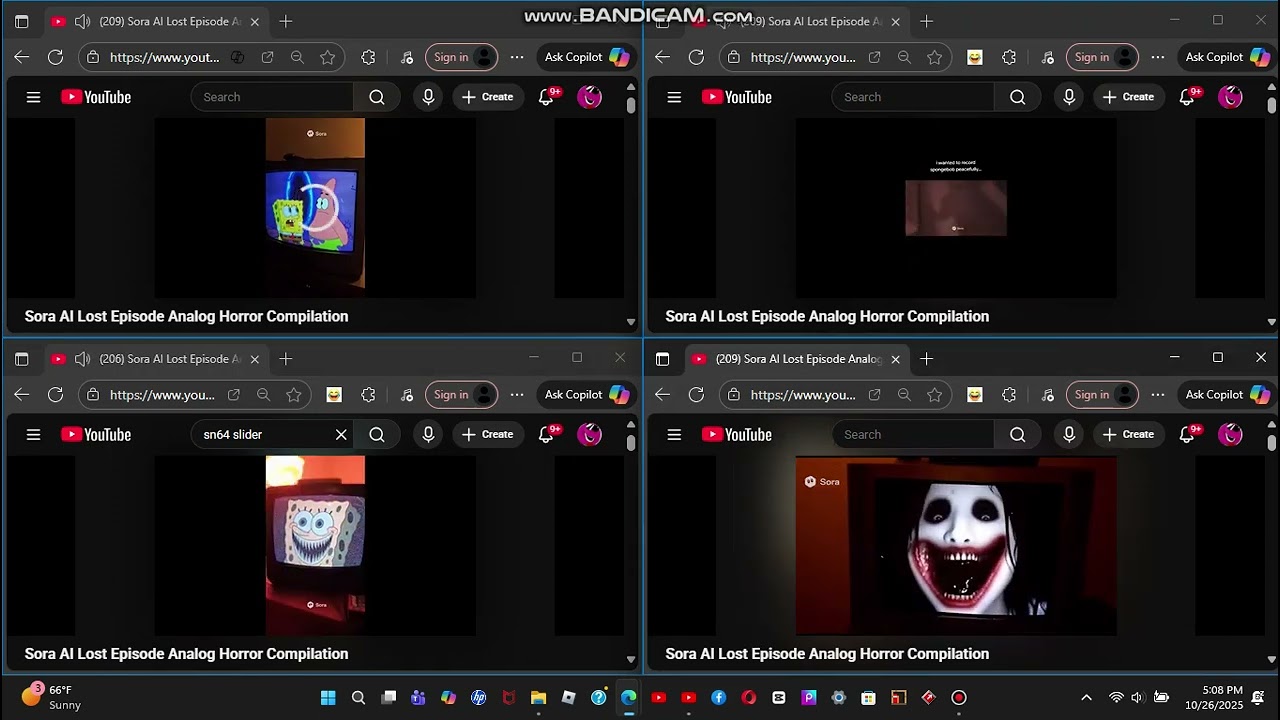The image size is (1280, 720).
Task: Click the SpongeBob video player in top-left window
Action: point(315,208)
